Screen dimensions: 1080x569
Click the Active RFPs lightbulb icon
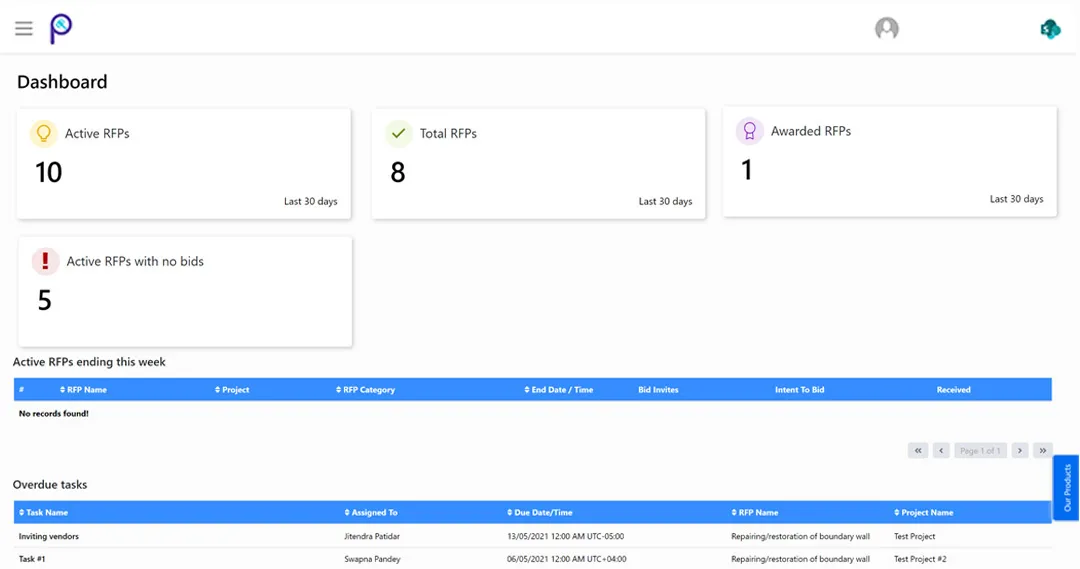click(x=44, y=133)
